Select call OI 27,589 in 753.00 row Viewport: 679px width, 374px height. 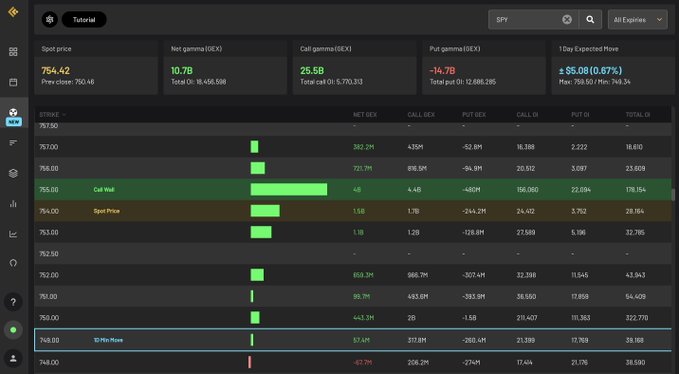point(526,232)
